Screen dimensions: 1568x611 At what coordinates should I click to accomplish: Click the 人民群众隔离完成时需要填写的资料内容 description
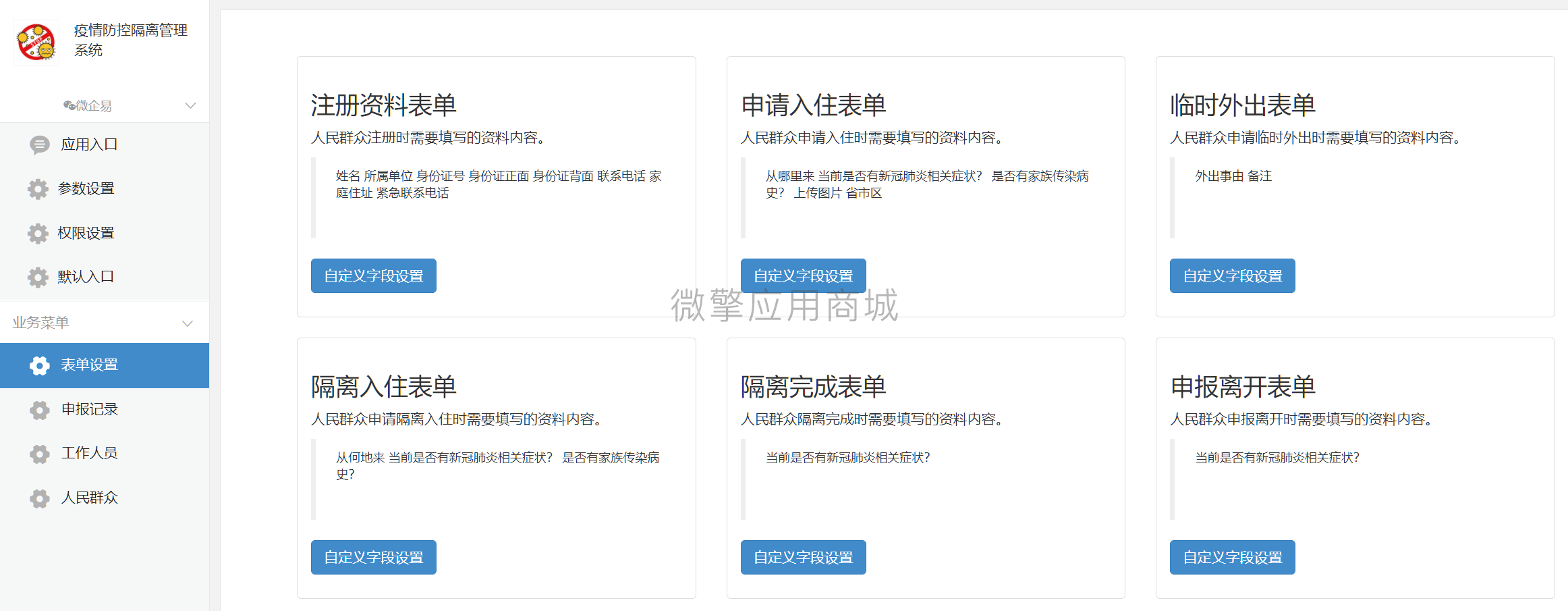pos(872,419)
